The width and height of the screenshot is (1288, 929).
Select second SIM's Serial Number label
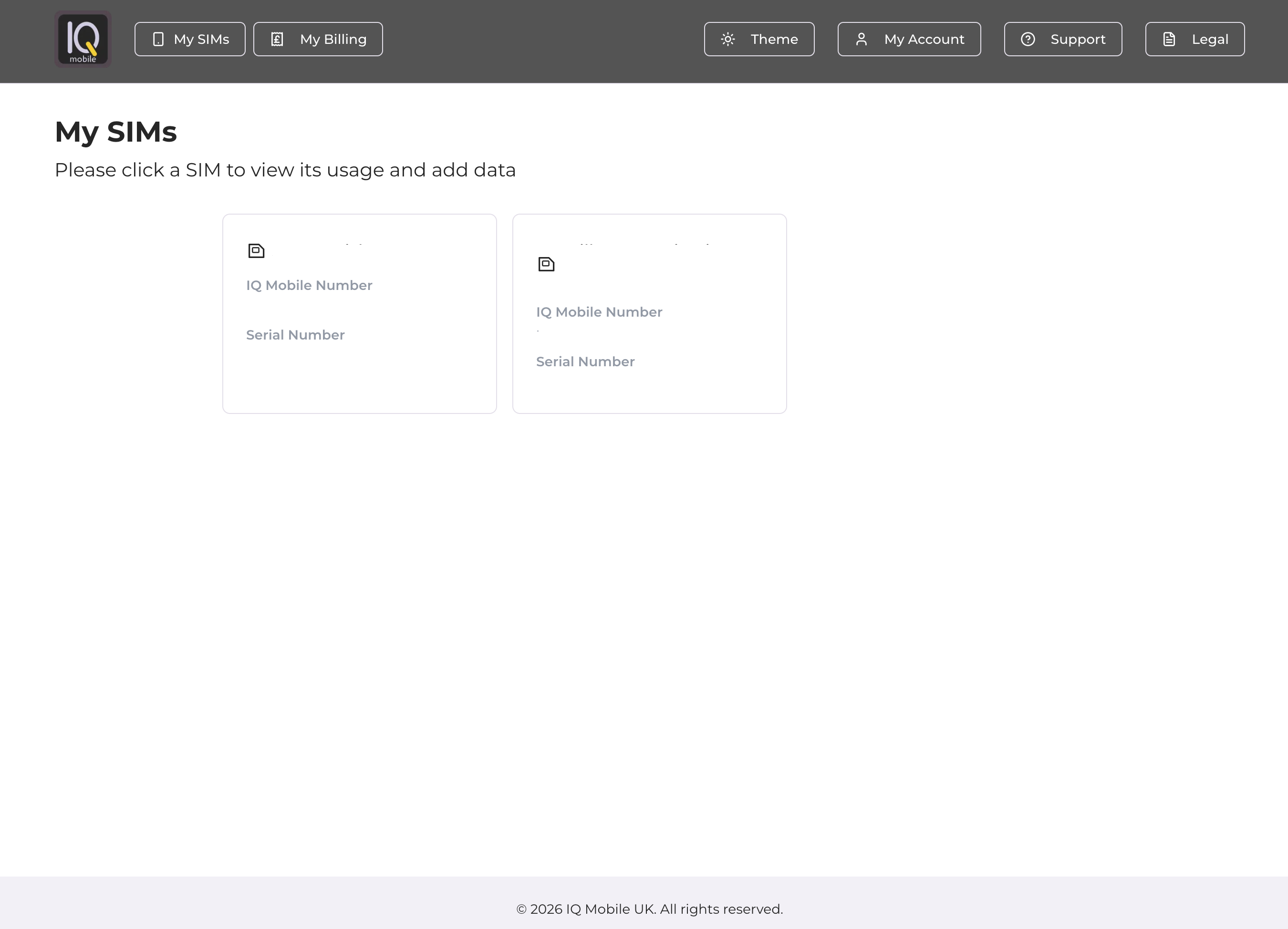[x=585, y=361]
